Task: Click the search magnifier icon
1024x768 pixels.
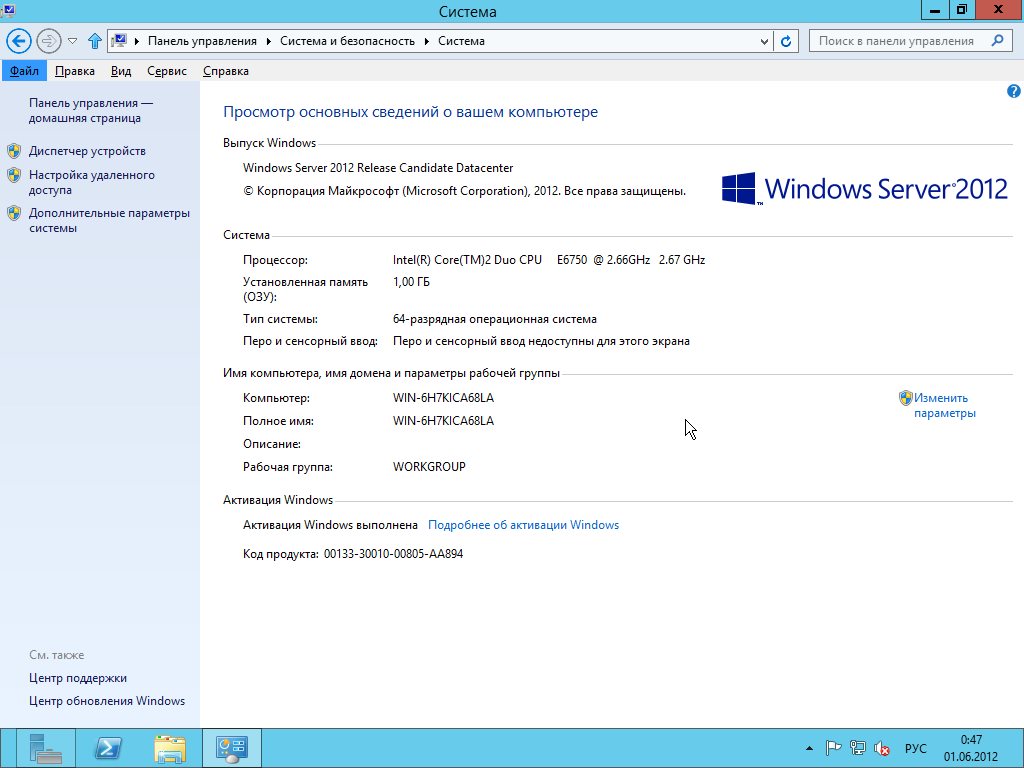Action: (997, 41)
